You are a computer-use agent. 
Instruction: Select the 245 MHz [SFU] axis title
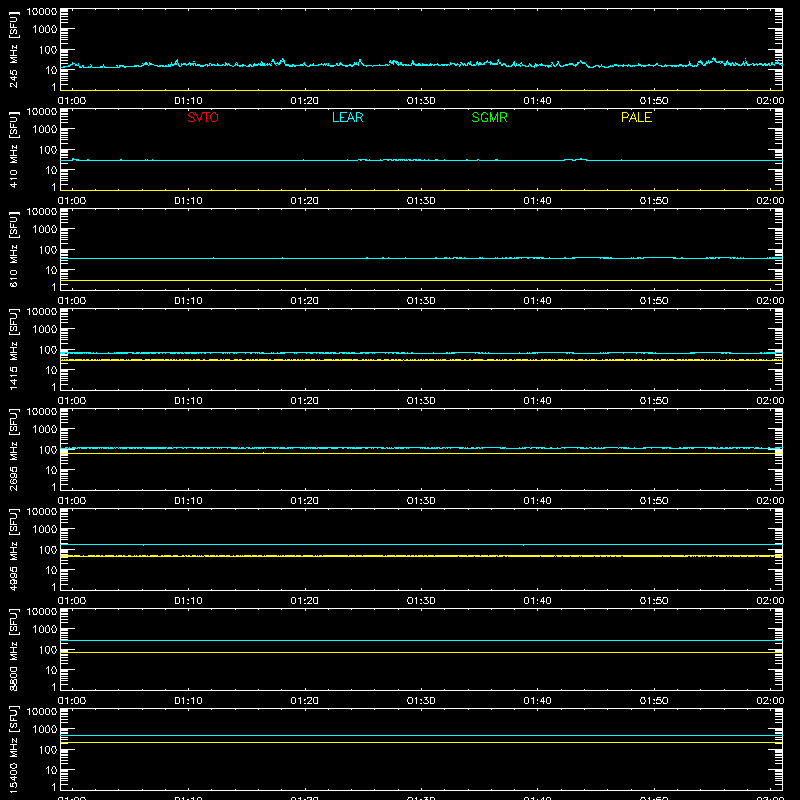tap(13, 49)
